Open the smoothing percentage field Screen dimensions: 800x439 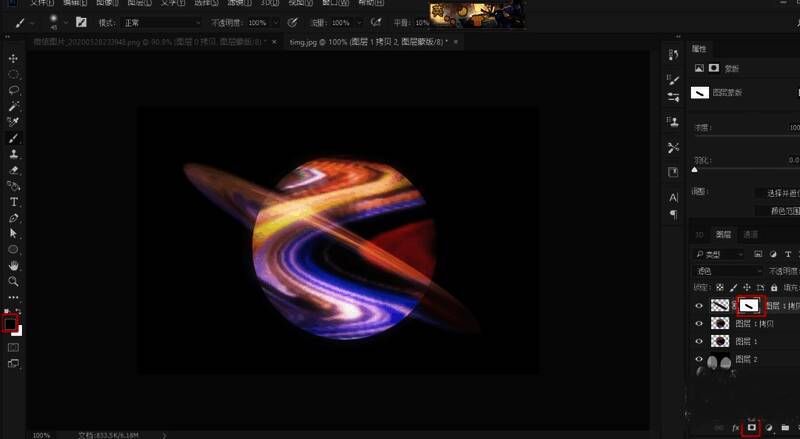pos(422,23)
